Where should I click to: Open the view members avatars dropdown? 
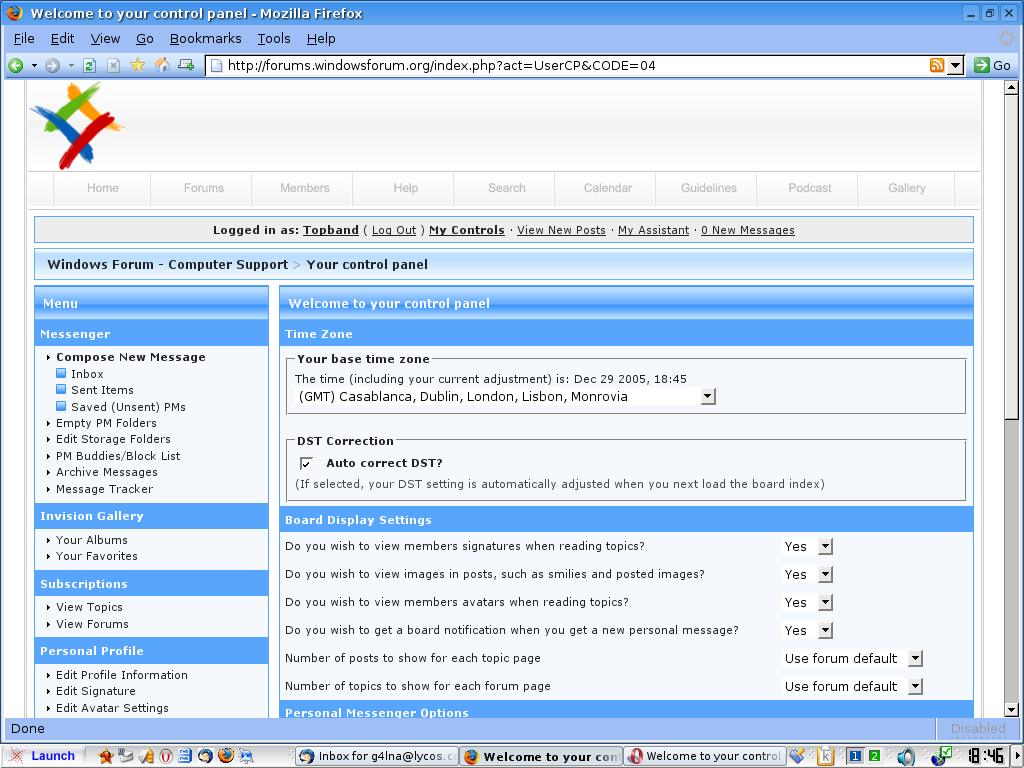pyautogui.click(x=807, y=603)
